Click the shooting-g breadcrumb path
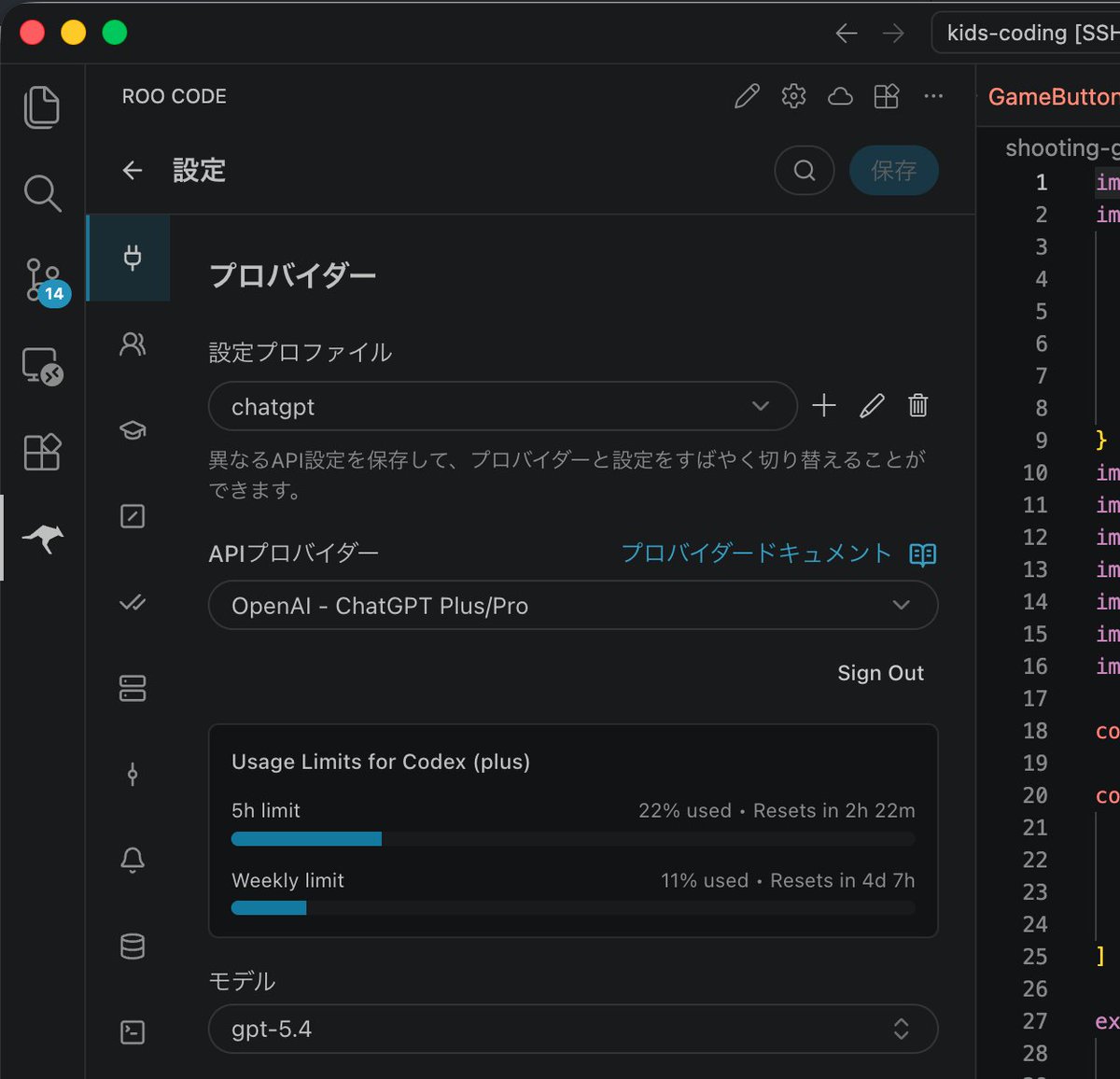The height and width of the screenshot is (1079, 1120). (1061, 147)
